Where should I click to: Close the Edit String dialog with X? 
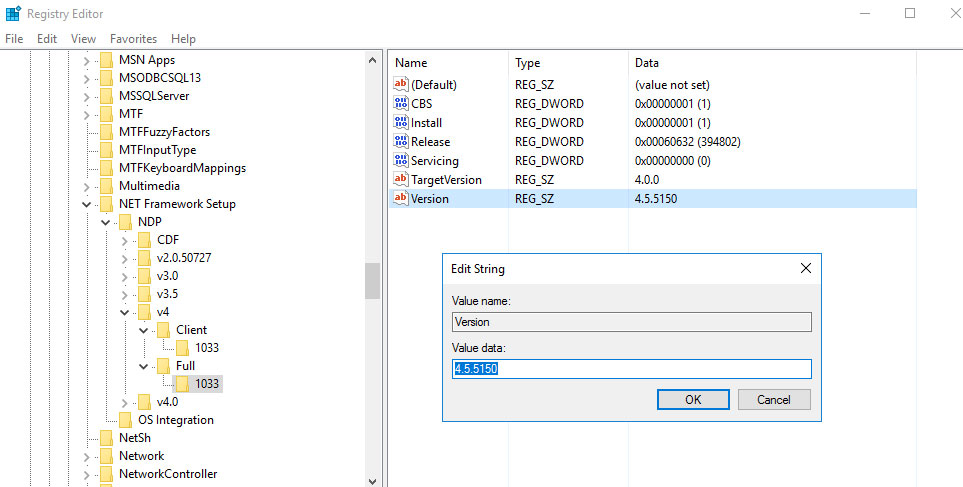point(806,268)
